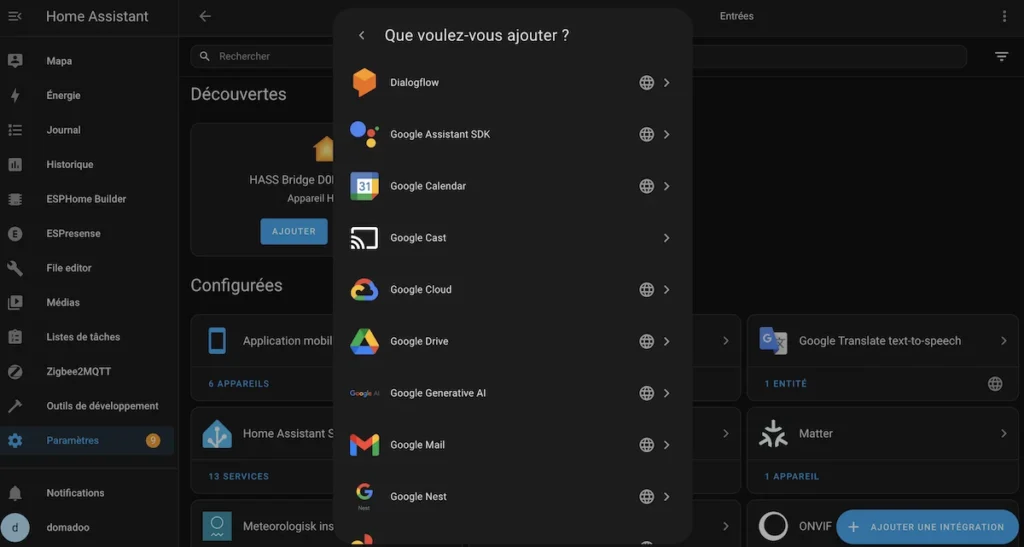Screen dimensions: 1024x547
Task: Click the Application mobile phone icon
Action: [x=217, y=341]
